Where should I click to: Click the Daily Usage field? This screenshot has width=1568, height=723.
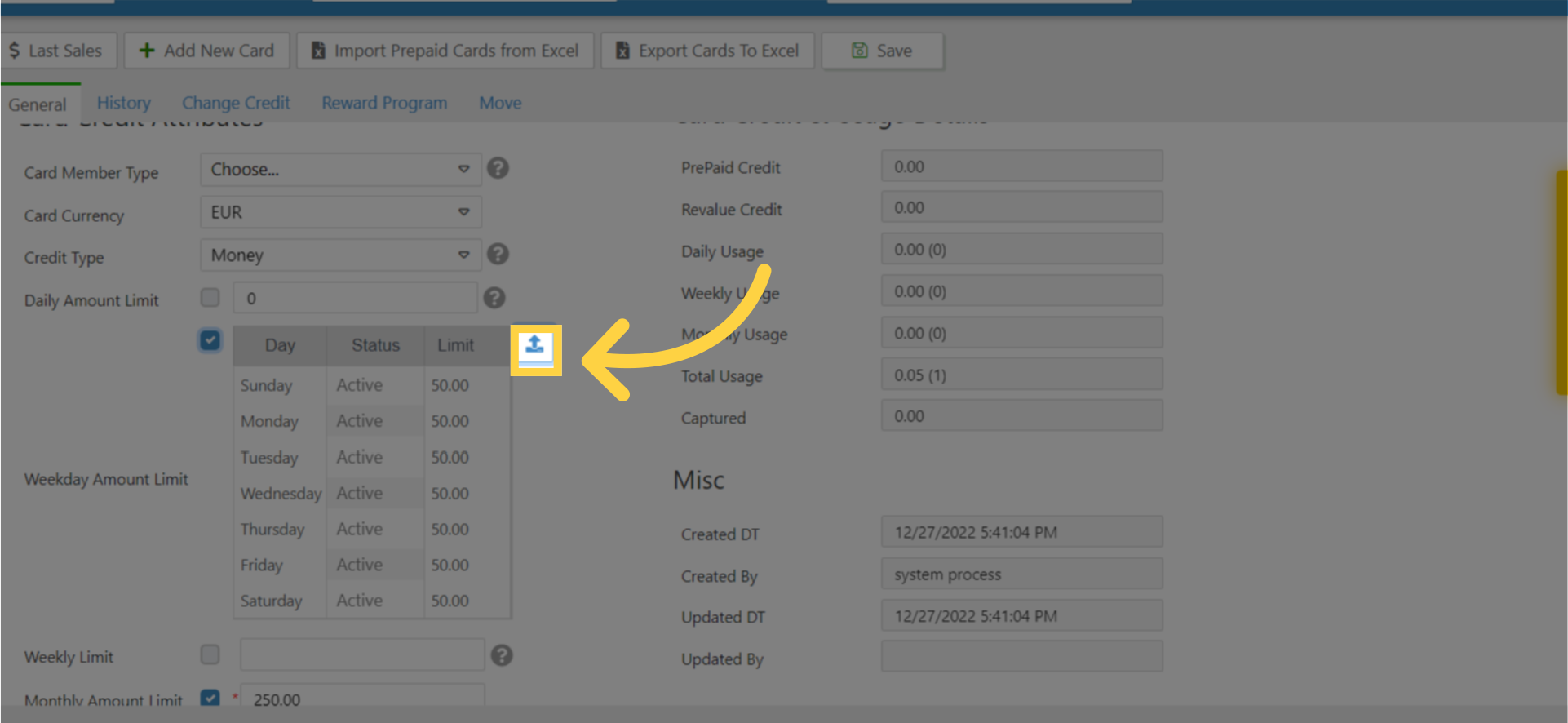[1022, 249]
